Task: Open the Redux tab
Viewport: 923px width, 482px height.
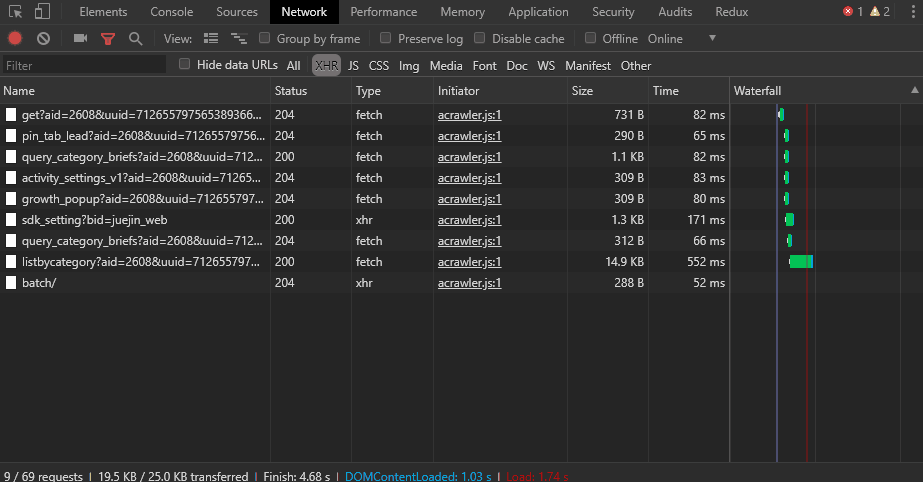Action: [x=732, y=12]
